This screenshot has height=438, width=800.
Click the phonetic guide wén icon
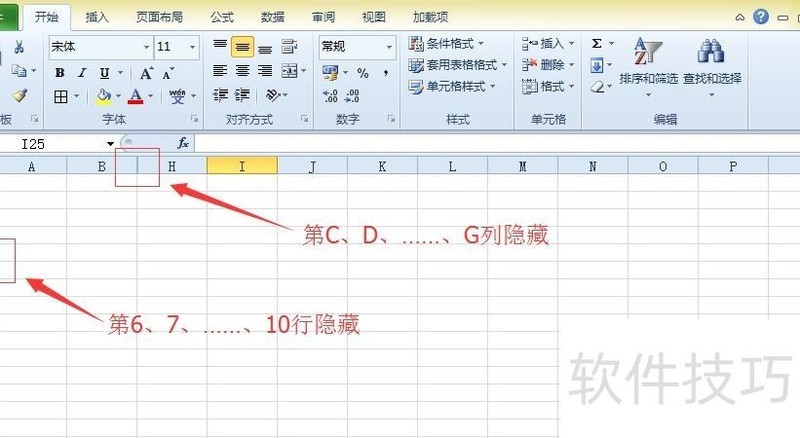pos(177,96)
